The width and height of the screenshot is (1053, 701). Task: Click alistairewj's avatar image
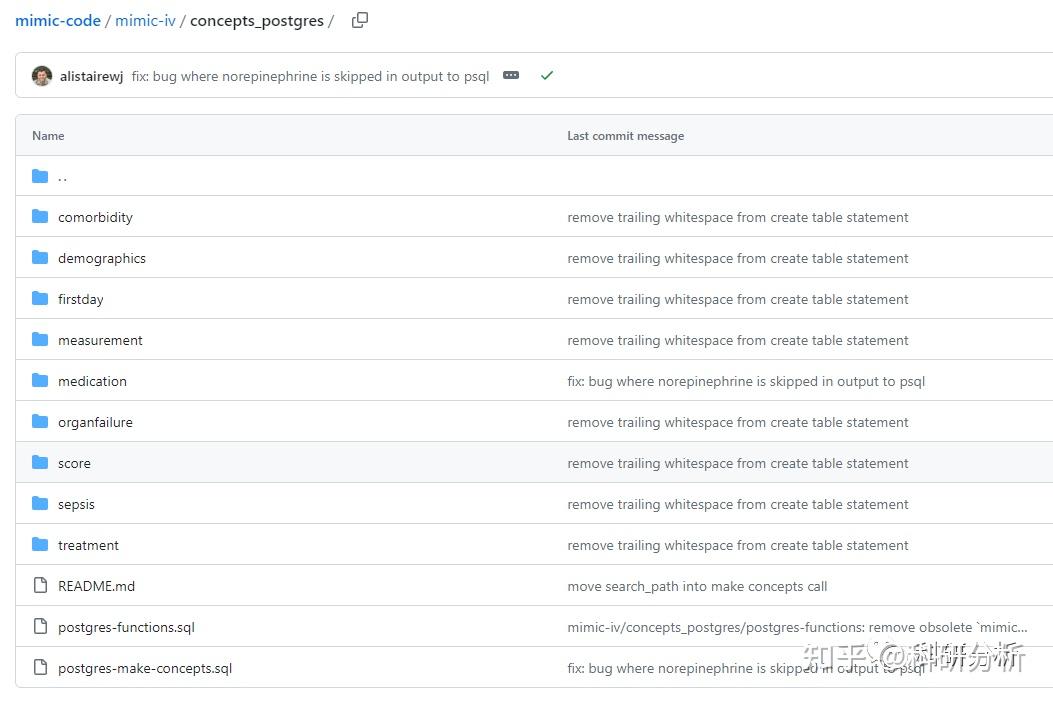coord(42,76)
